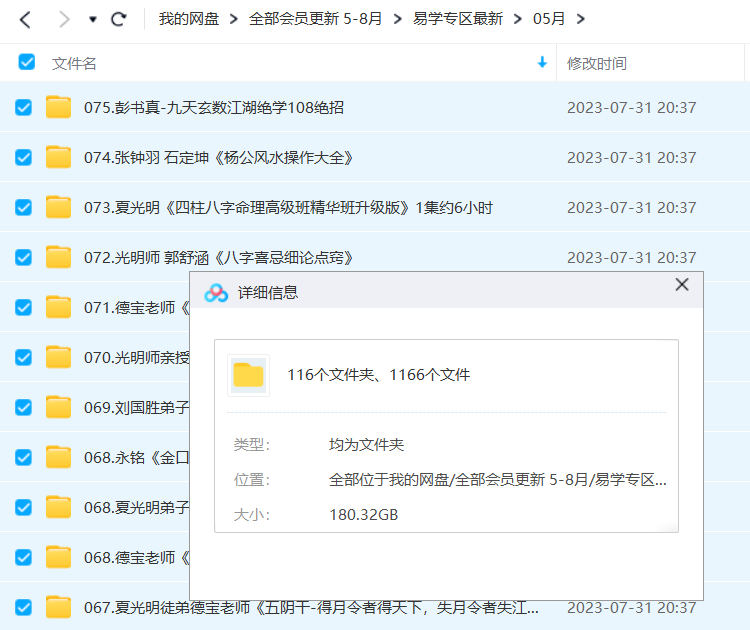Close the 详细信息 dialog
The image size is (750, 630).
pos(682,285)
